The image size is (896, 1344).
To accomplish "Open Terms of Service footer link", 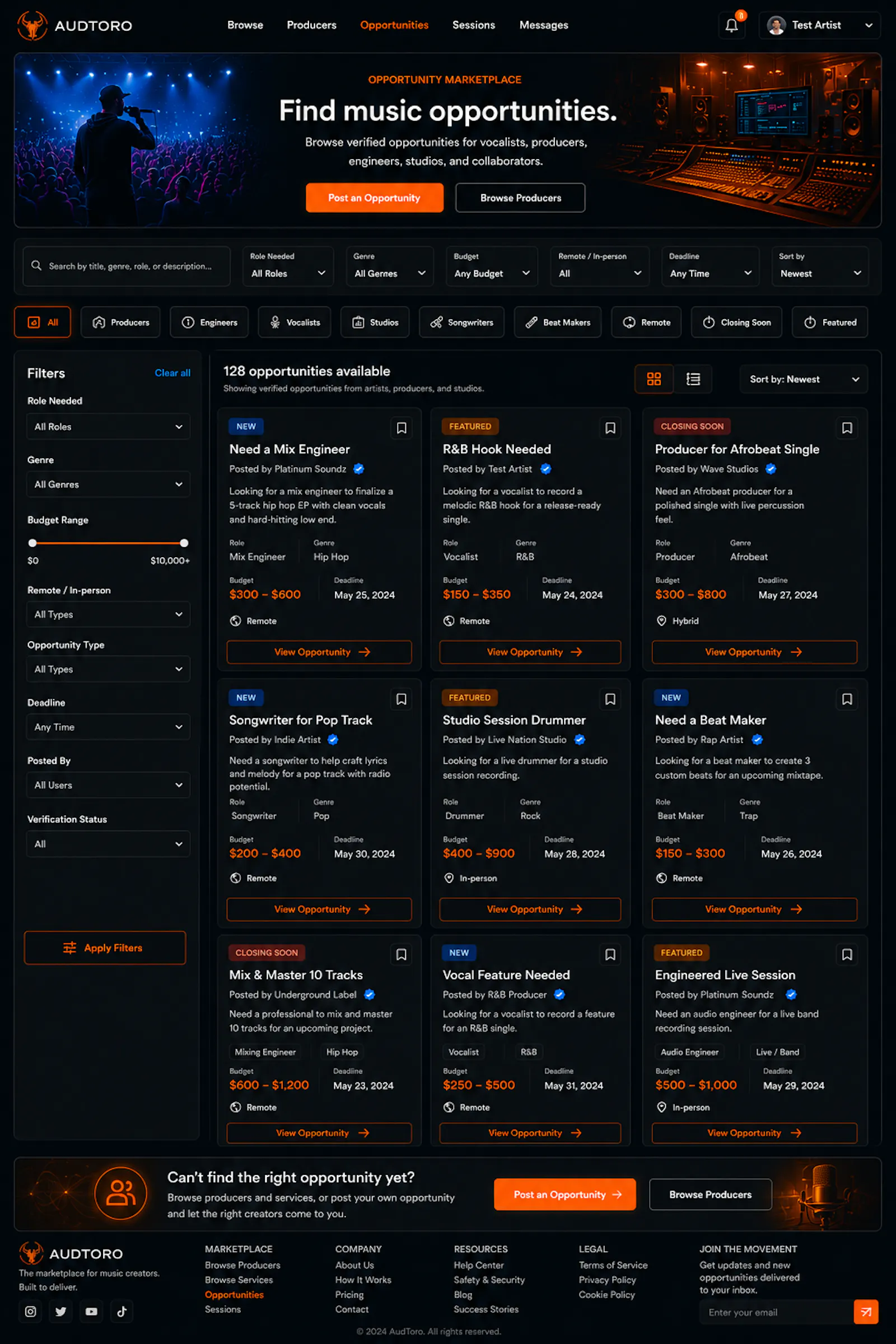I will [x=613, y=1265].
